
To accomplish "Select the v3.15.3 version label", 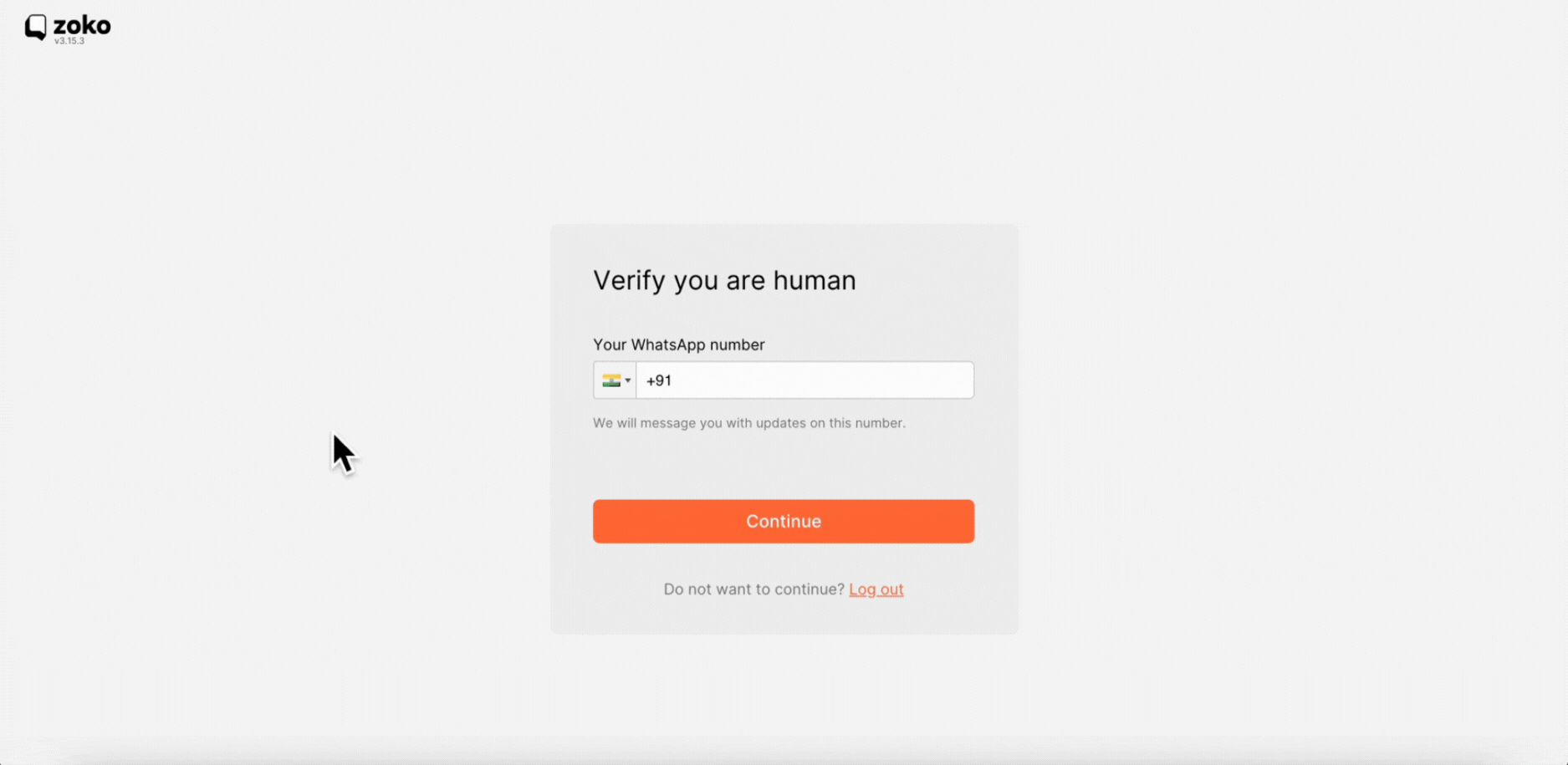I will pos(69,41).
